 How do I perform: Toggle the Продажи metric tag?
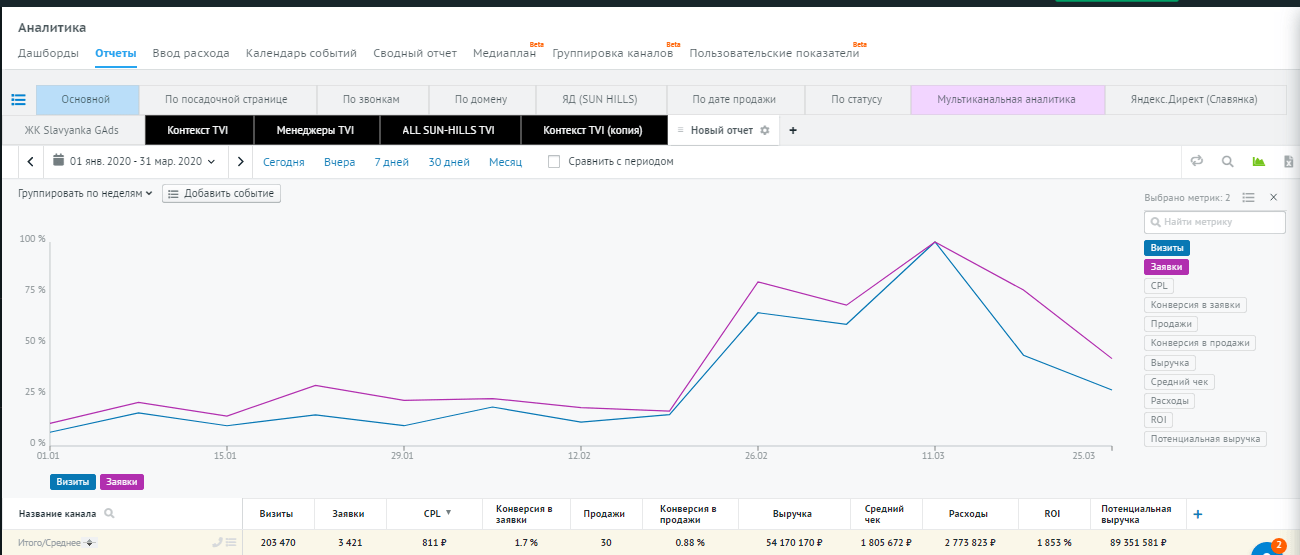point(1171,324)
